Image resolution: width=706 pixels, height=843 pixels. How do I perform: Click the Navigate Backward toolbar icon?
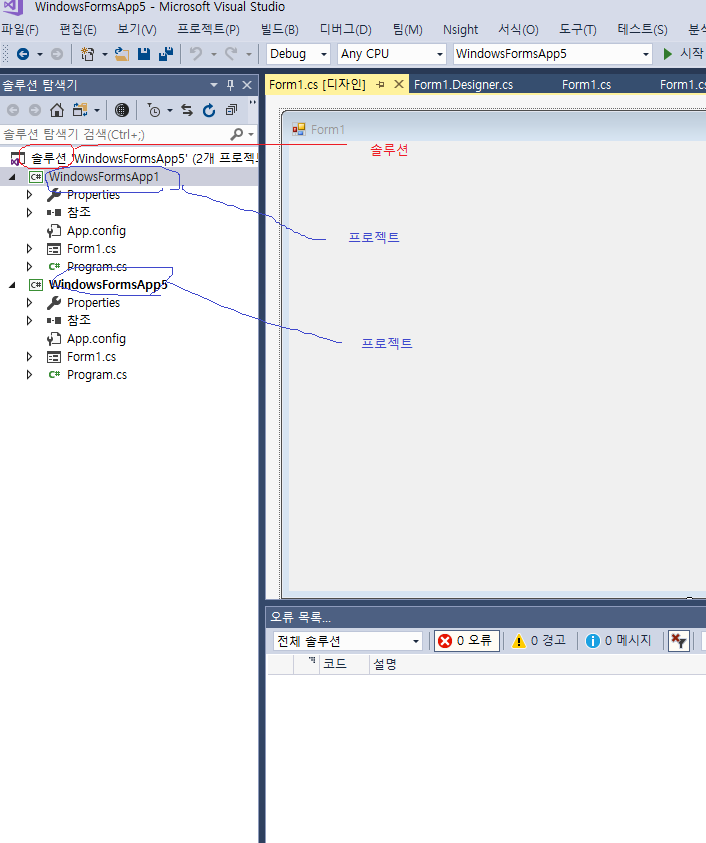click(x=23, y=54)
